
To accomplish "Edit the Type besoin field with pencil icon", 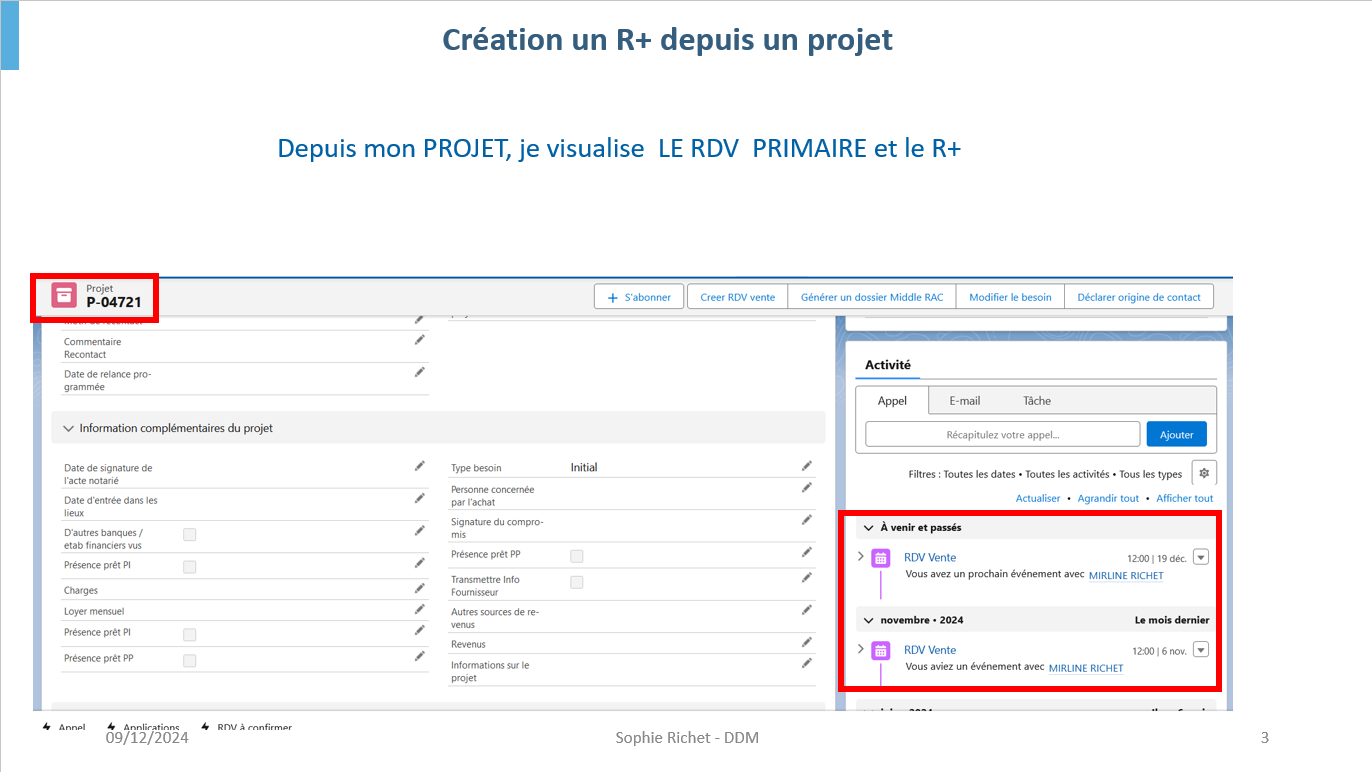I will coord(806,466).
